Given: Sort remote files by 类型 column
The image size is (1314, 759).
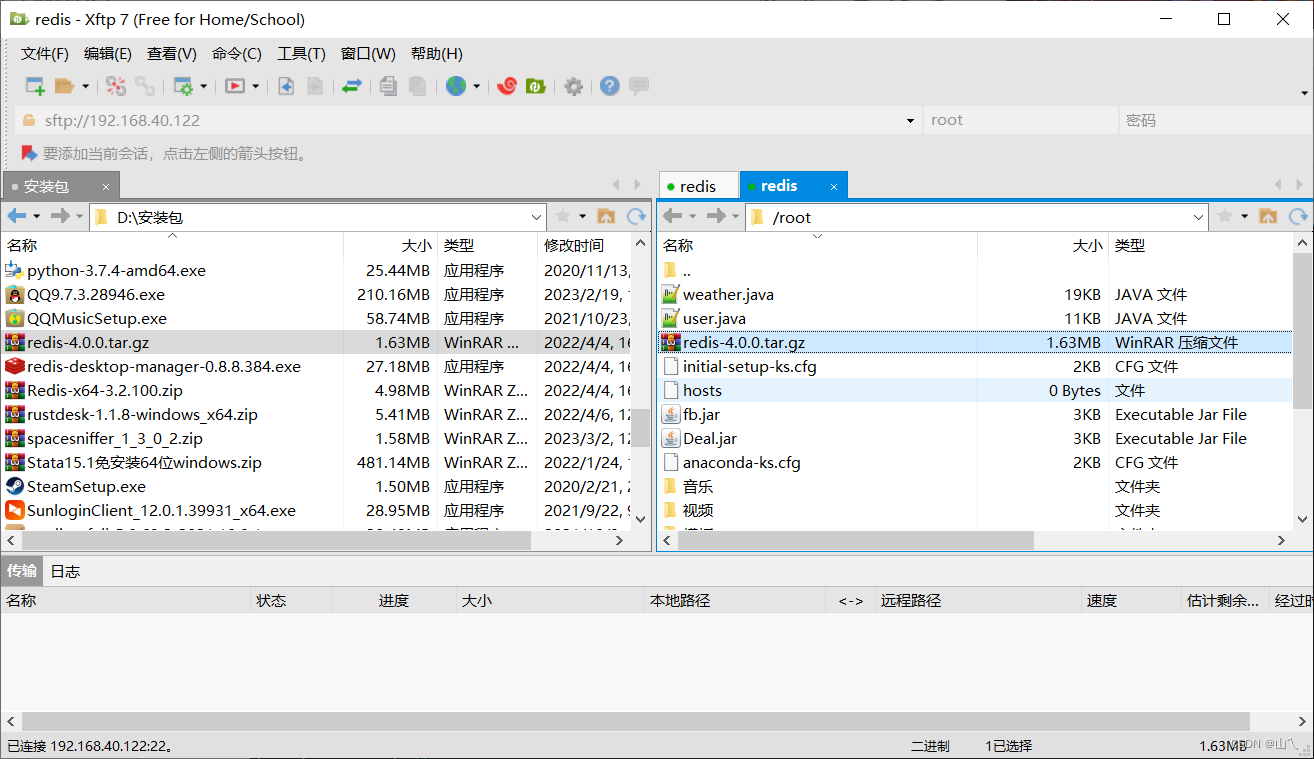Looking at the screenshot, I should coord(1200,245).
